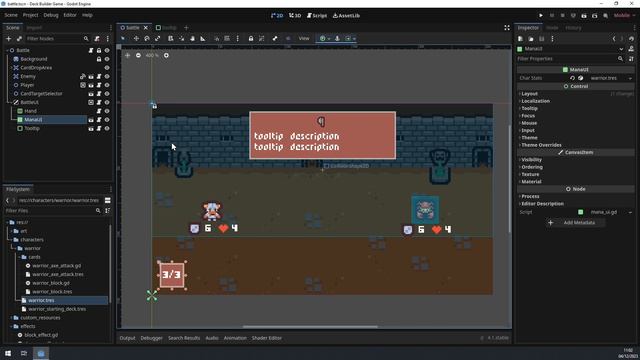
Task: Open Movie Maker mode icon
Action: (x=606, y=16)
